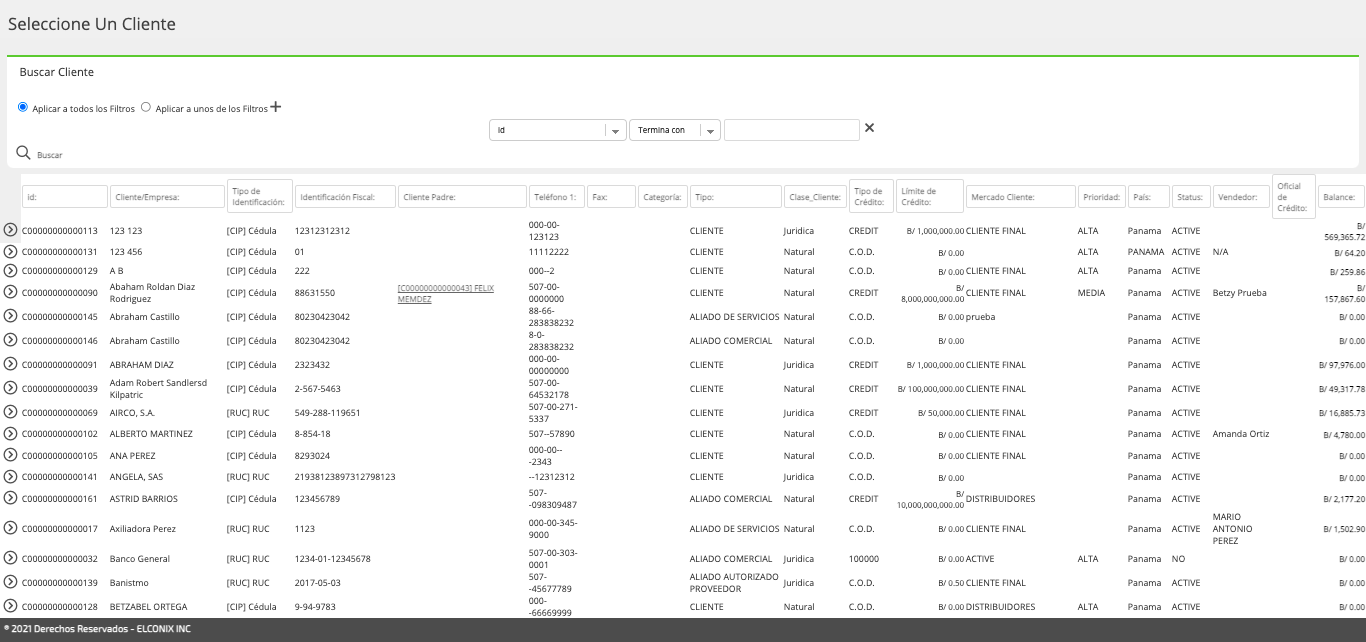
Task: Pick ALBERTO MARTINEZ using the row arrow
Action: pos(10,434)
